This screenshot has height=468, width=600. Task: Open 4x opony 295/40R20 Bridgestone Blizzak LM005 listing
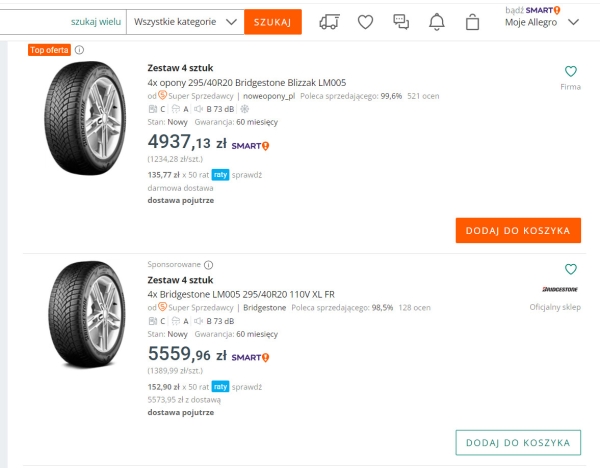pos(246,82)
